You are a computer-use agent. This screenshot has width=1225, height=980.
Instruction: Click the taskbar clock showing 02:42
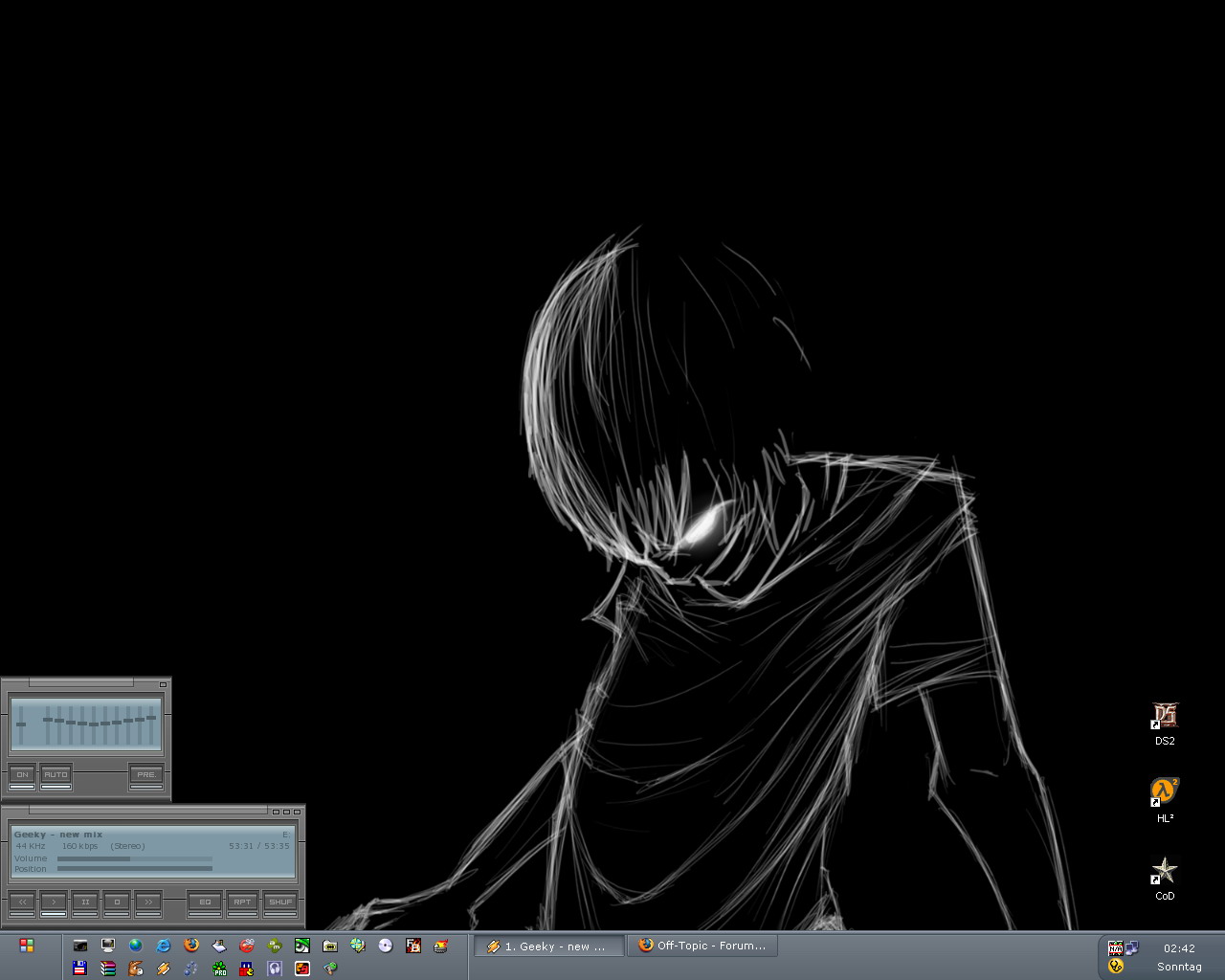pyautogui.click(x=1179, y=948)
